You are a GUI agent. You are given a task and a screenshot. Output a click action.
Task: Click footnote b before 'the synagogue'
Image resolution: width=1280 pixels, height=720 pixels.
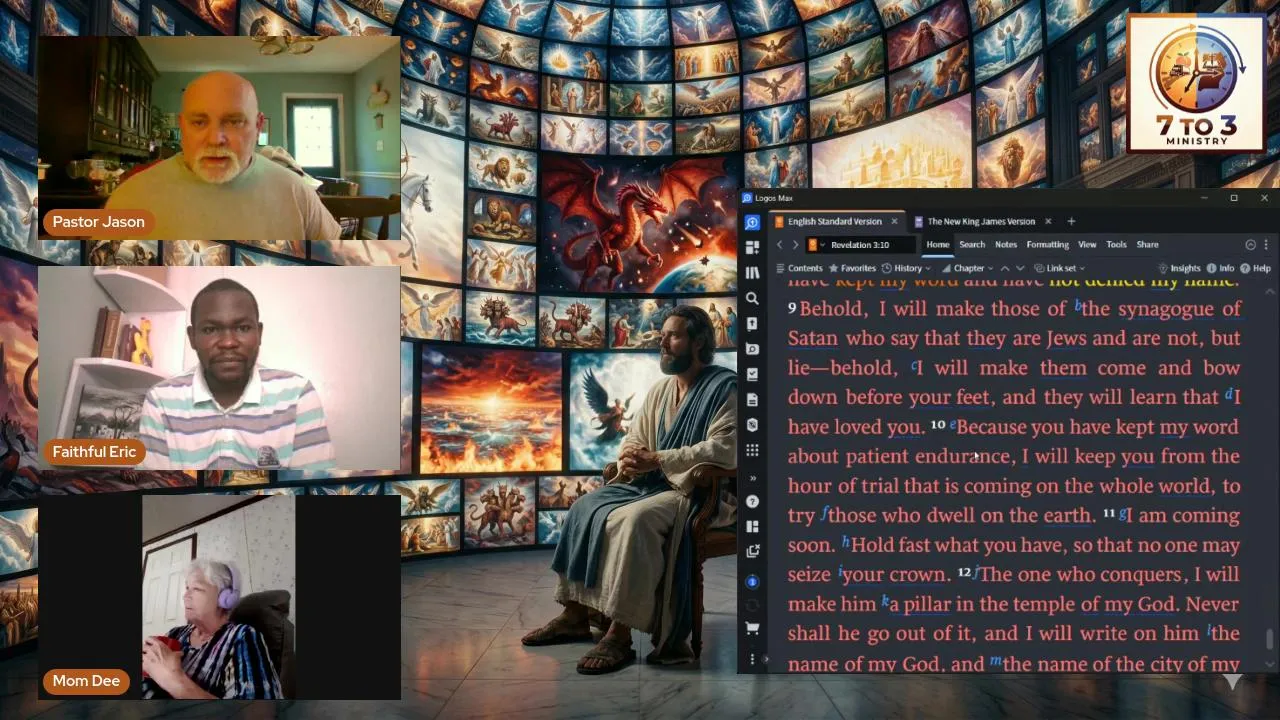(1078, 306)
